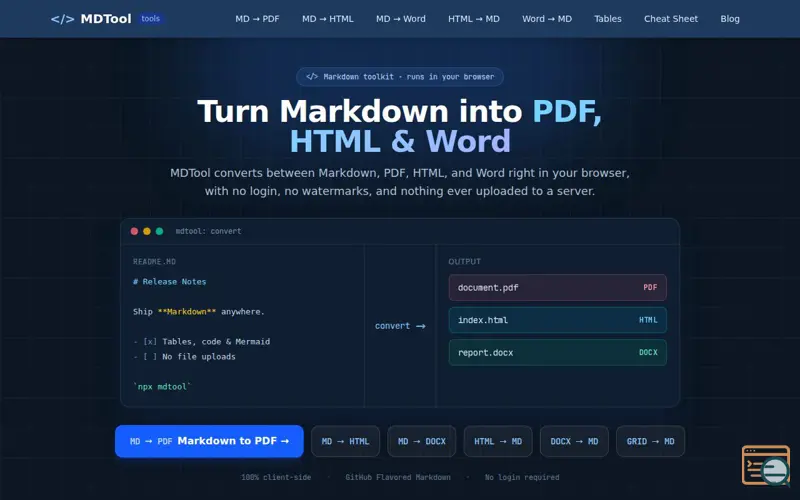Open MD → HTML in navigation bar

(328, 19)
